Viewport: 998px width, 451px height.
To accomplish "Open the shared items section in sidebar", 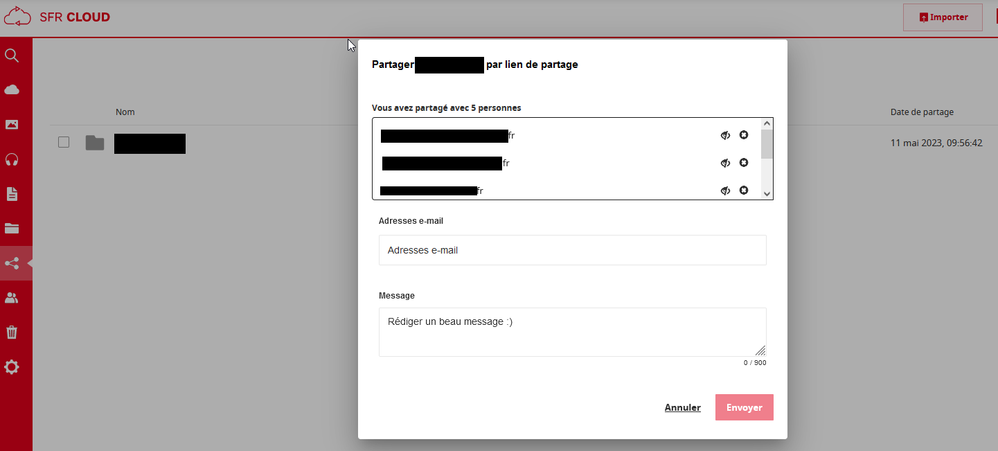I will pos(12,263).
